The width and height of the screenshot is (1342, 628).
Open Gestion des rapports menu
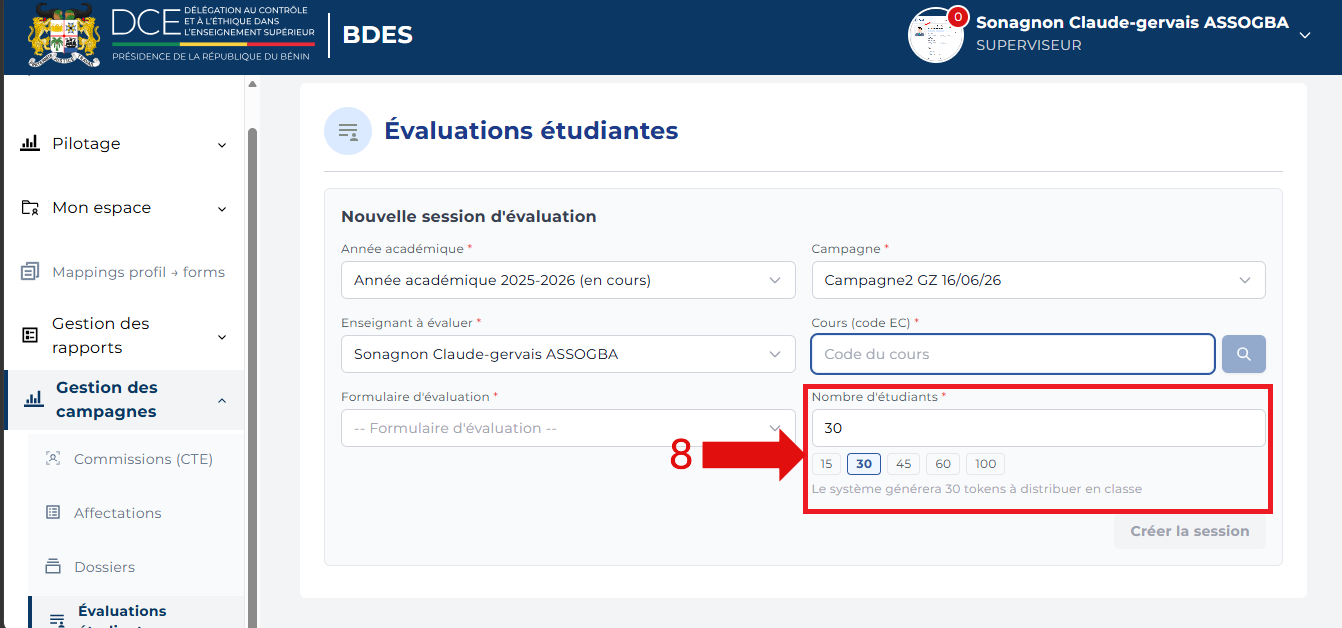point(124,336)
